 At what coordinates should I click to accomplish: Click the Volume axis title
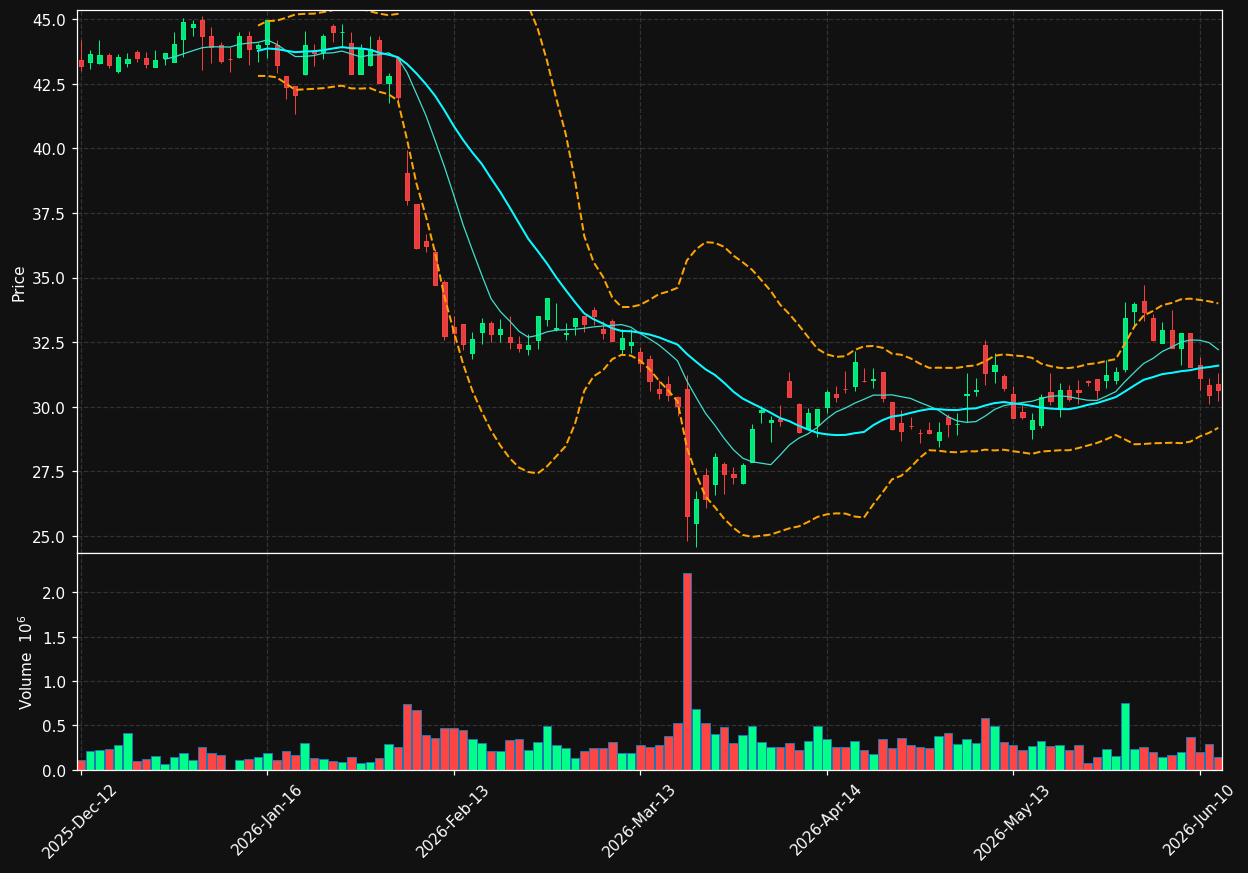tap(26, 662)
